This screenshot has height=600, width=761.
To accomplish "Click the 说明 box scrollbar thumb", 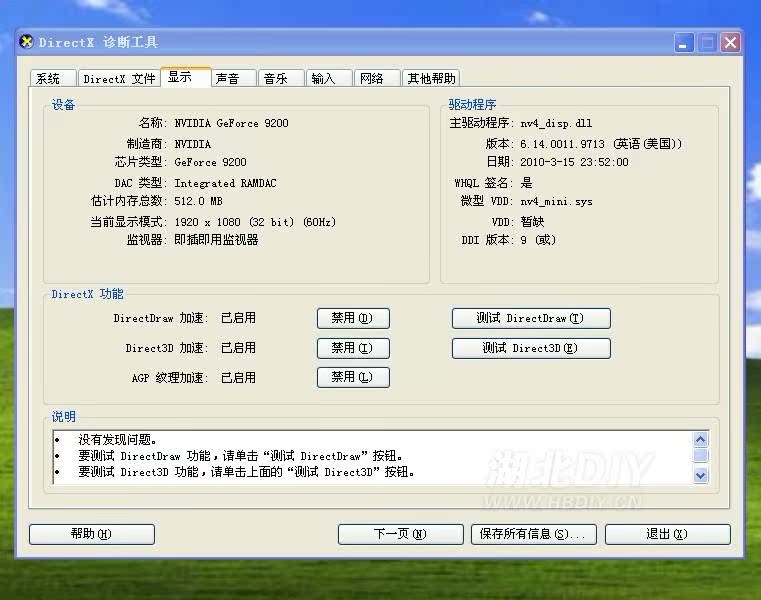I will click(x=700, y=455).
